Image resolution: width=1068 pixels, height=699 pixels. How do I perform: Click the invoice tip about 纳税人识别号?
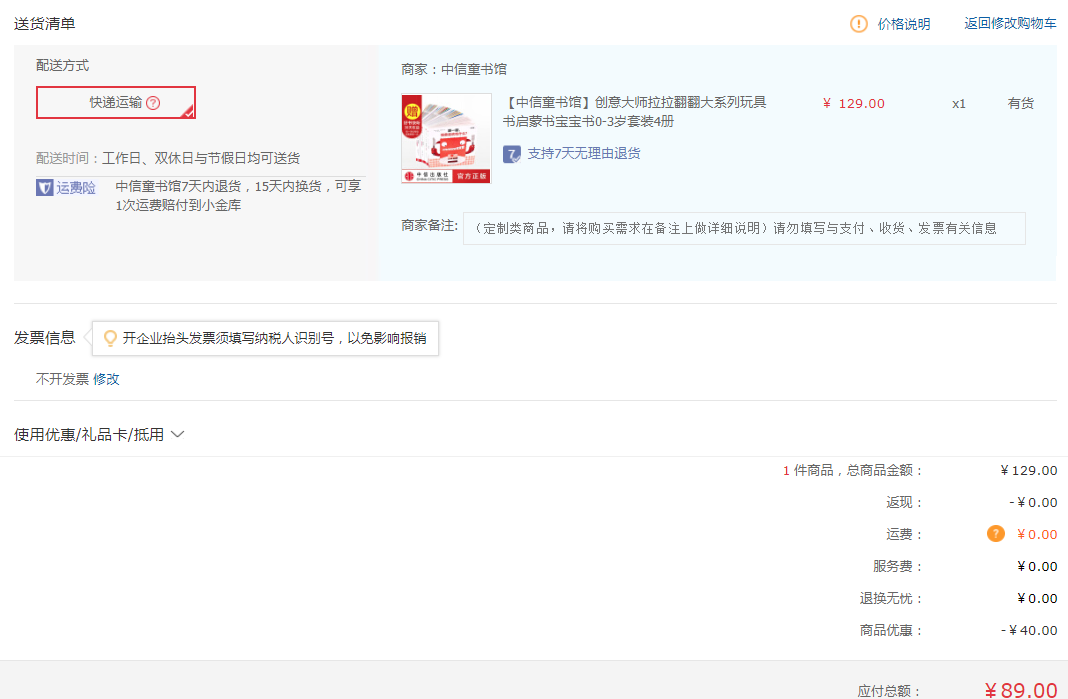274,338
